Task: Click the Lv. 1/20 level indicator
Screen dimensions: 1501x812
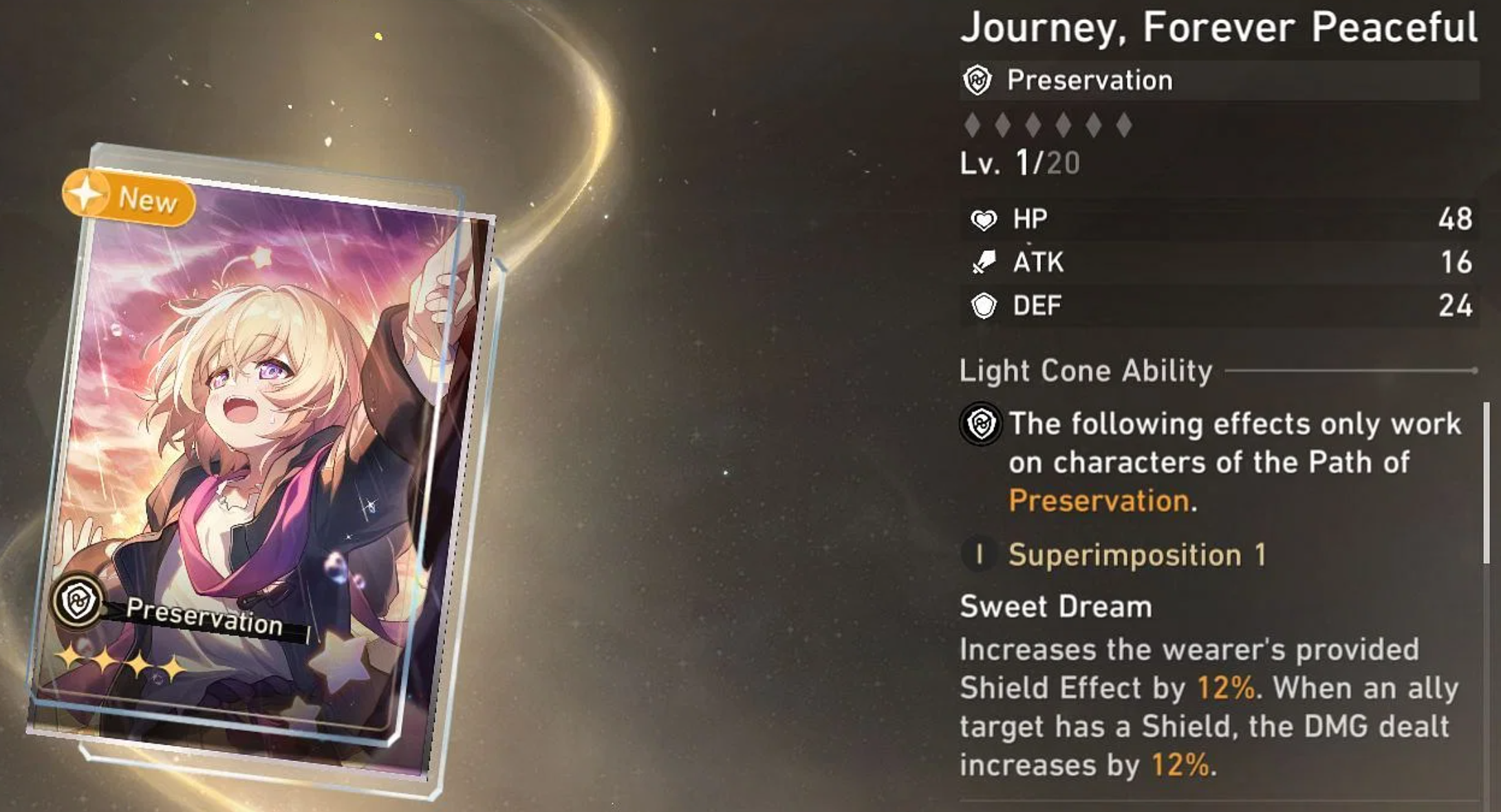Action: click(1019, 164)
